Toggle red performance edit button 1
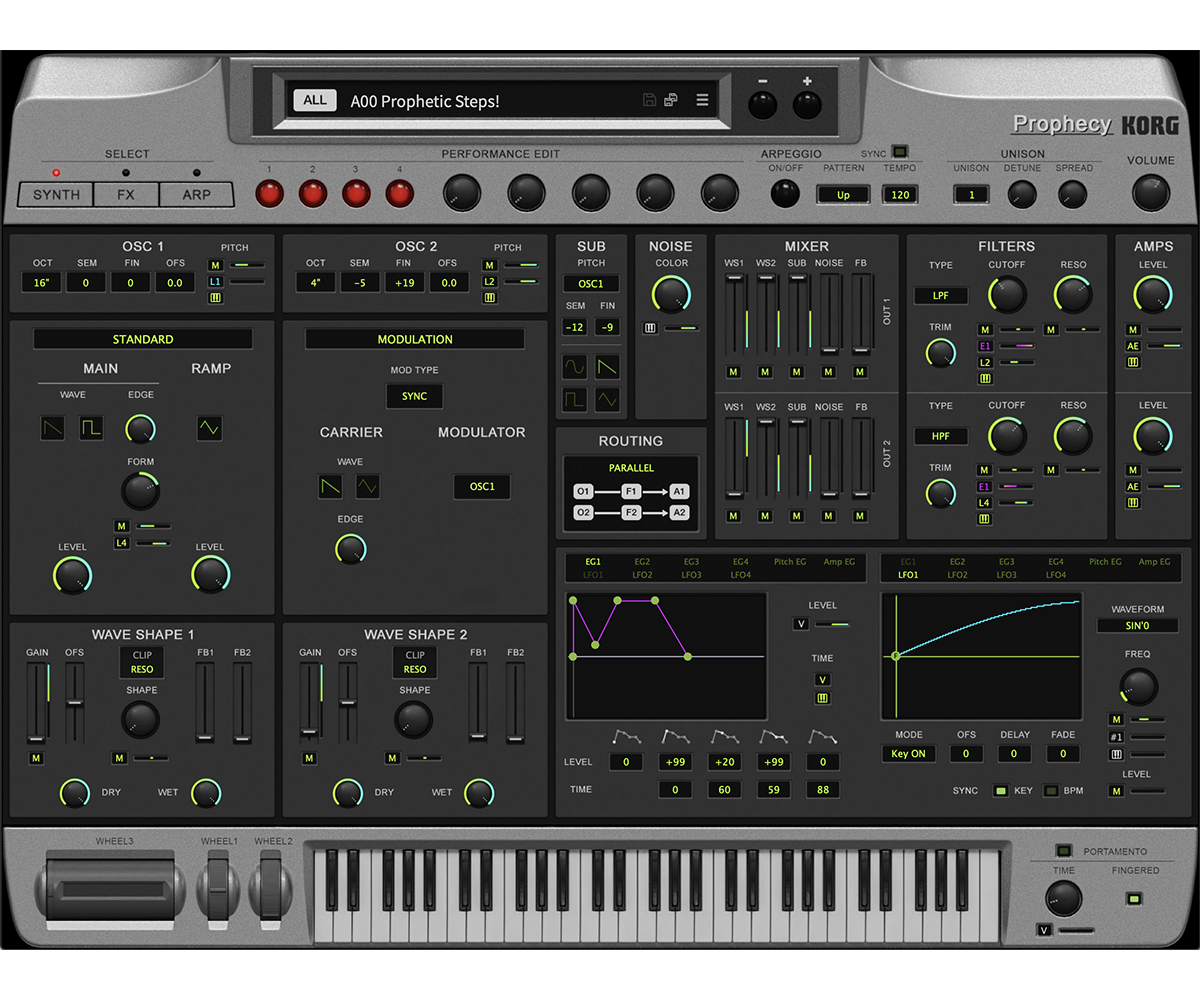This screenshot has width=1200, height=1000. (x=270, y=193)
